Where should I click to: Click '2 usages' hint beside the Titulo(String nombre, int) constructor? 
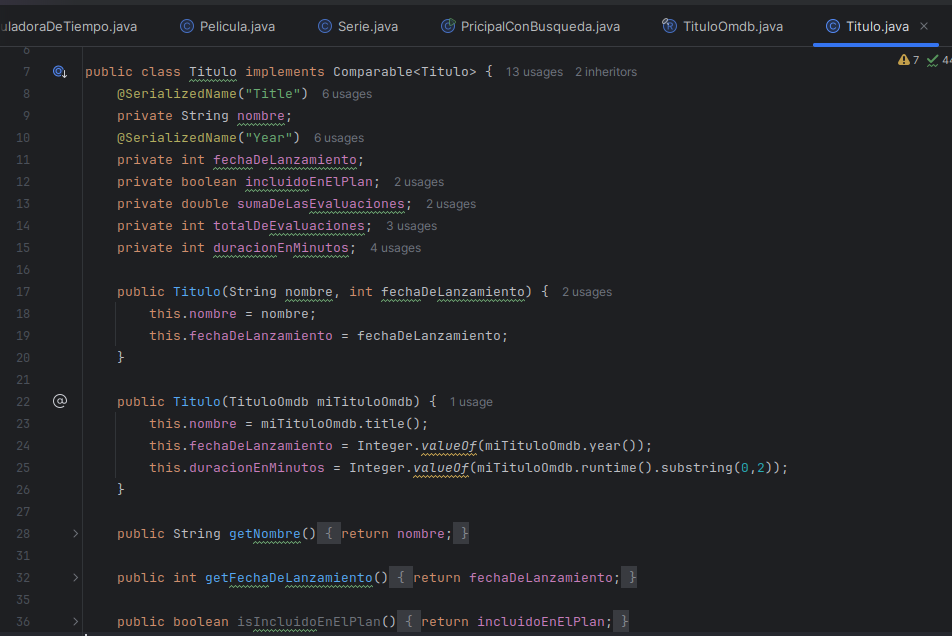click(587, 292)
